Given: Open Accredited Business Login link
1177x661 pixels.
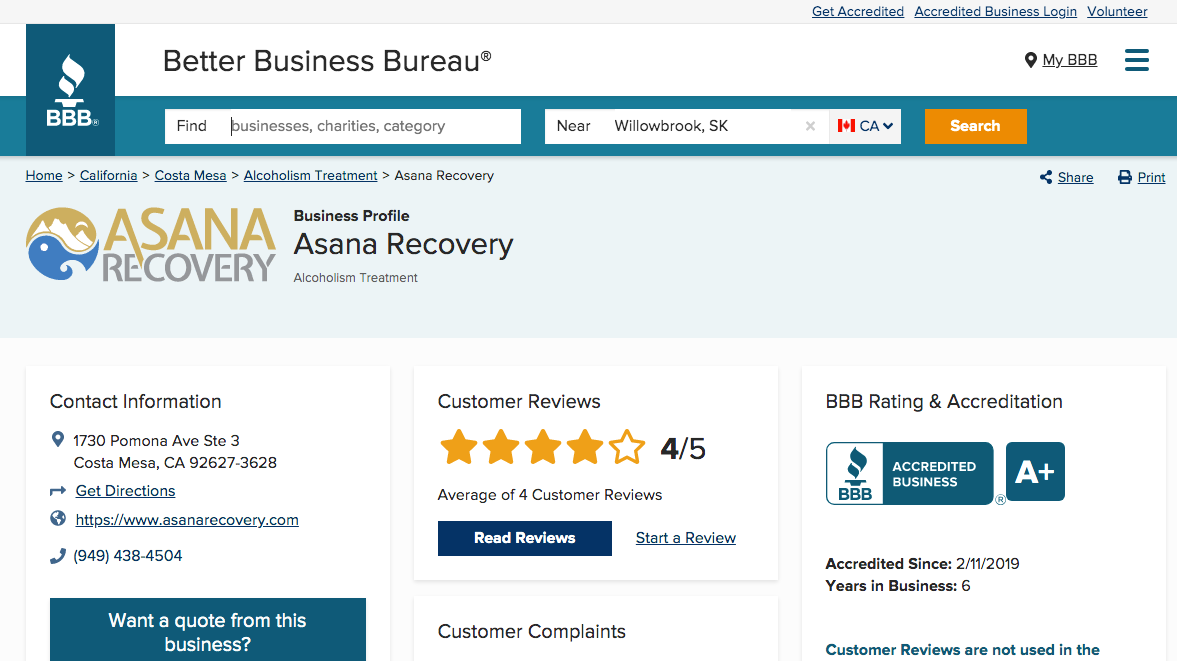Looking at the screenshot, I should [995, 11].
